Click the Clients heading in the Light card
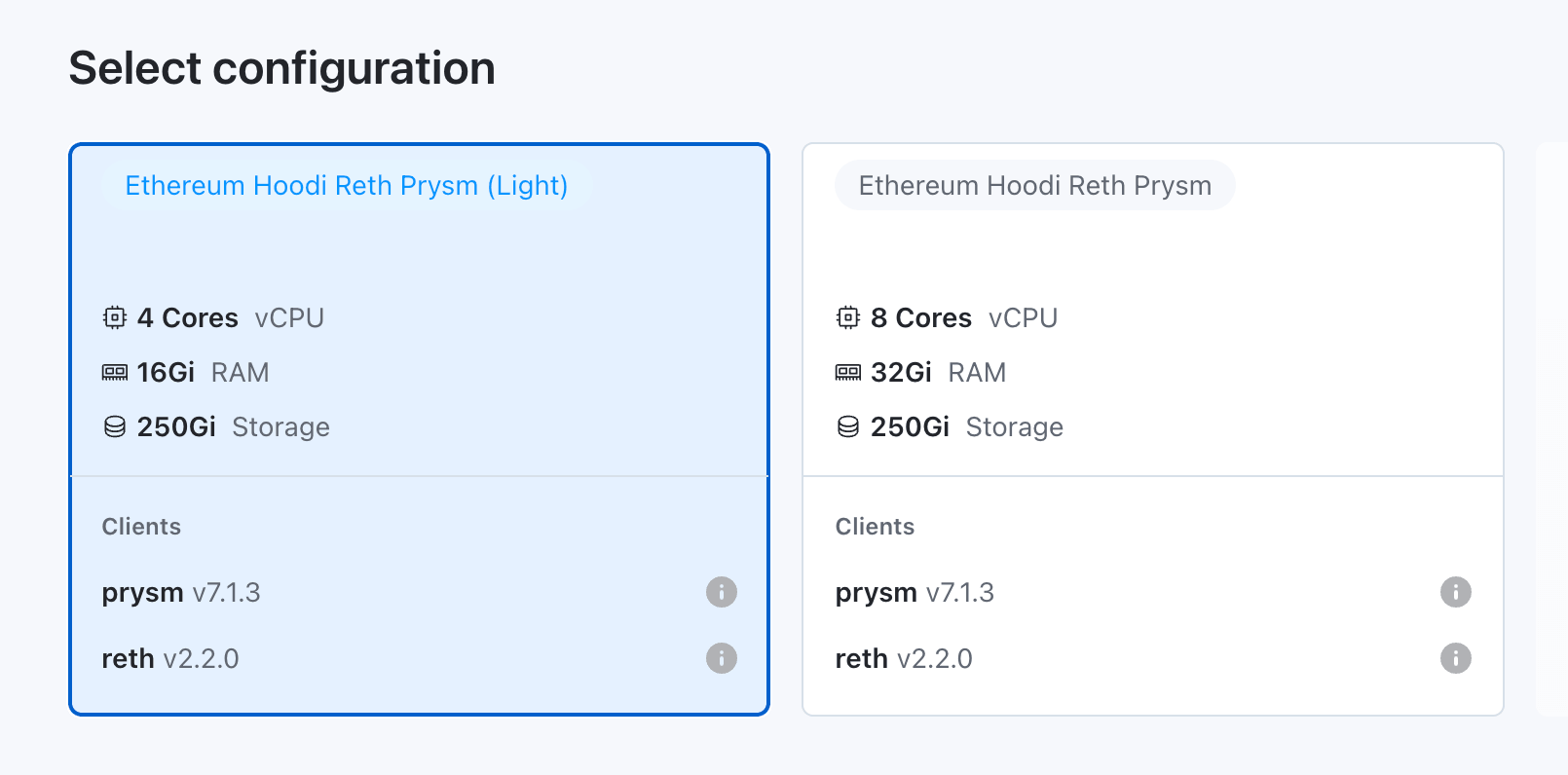 pos(141,527)
